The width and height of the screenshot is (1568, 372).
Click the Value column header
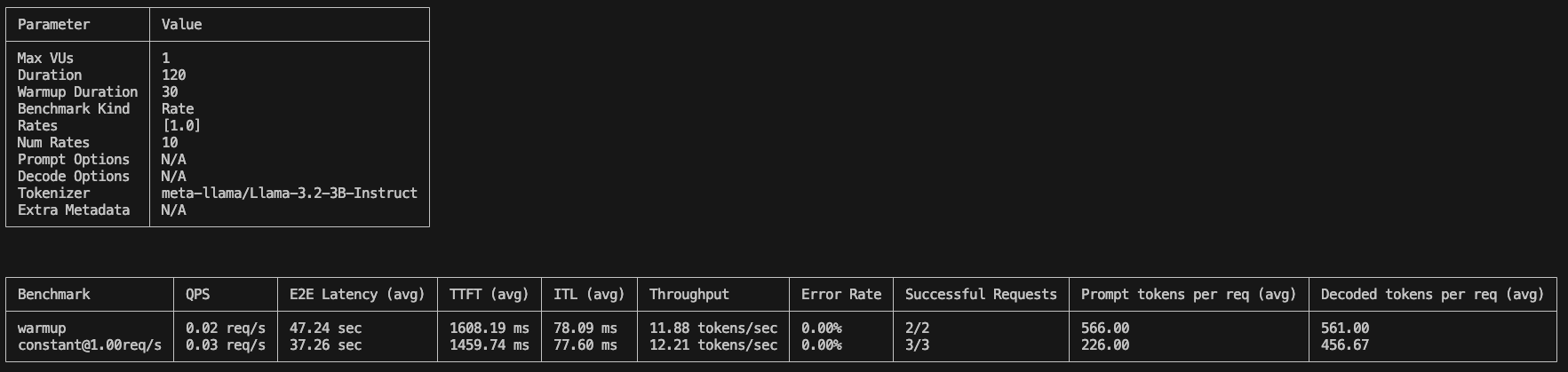coord(181,25)
